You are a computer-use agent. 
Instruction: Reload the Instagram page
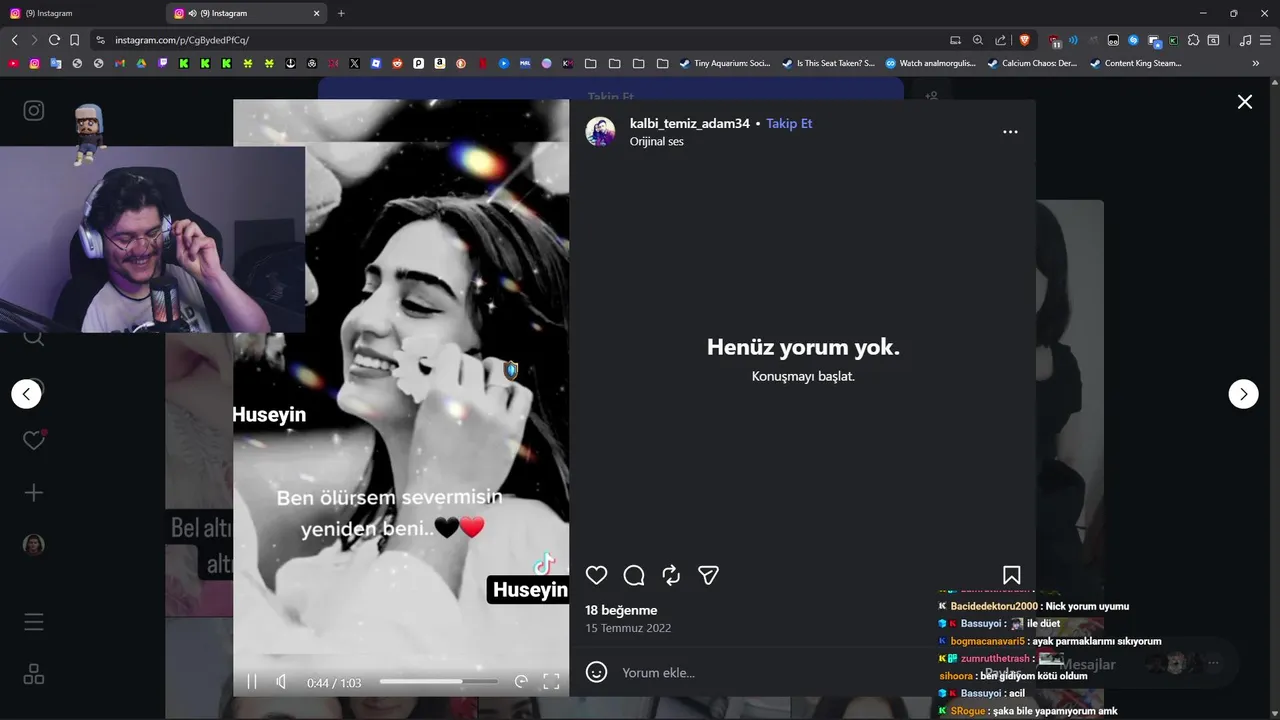pyautogui.click(x=54, y=40)
